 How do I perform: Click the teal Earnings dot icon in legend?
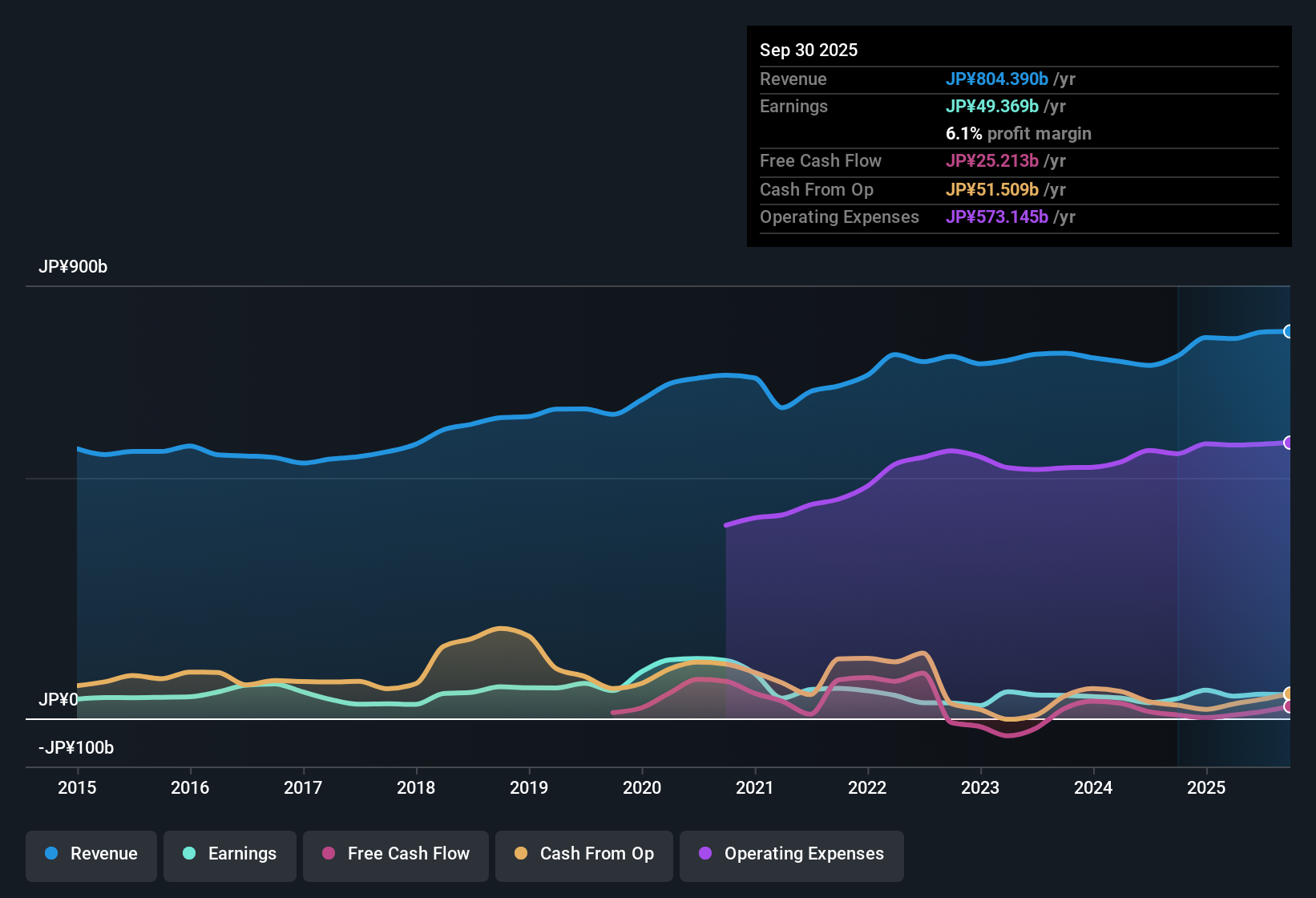pyautogui.click(x=190, y=854)
